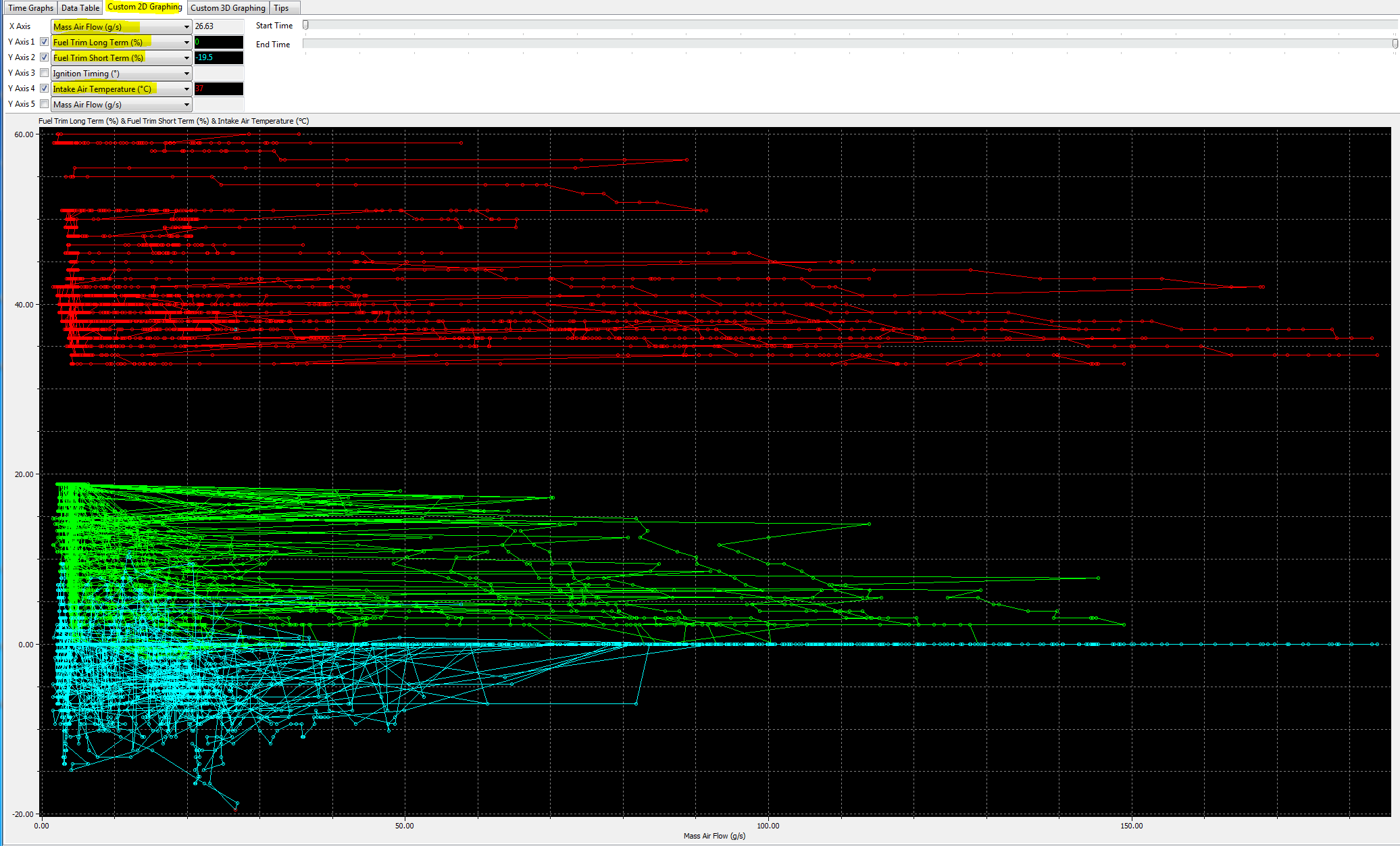1400x846 pixels.
Task: Open the Y Axis 5 Mass Air Flow dropdown
Action: 122,105
